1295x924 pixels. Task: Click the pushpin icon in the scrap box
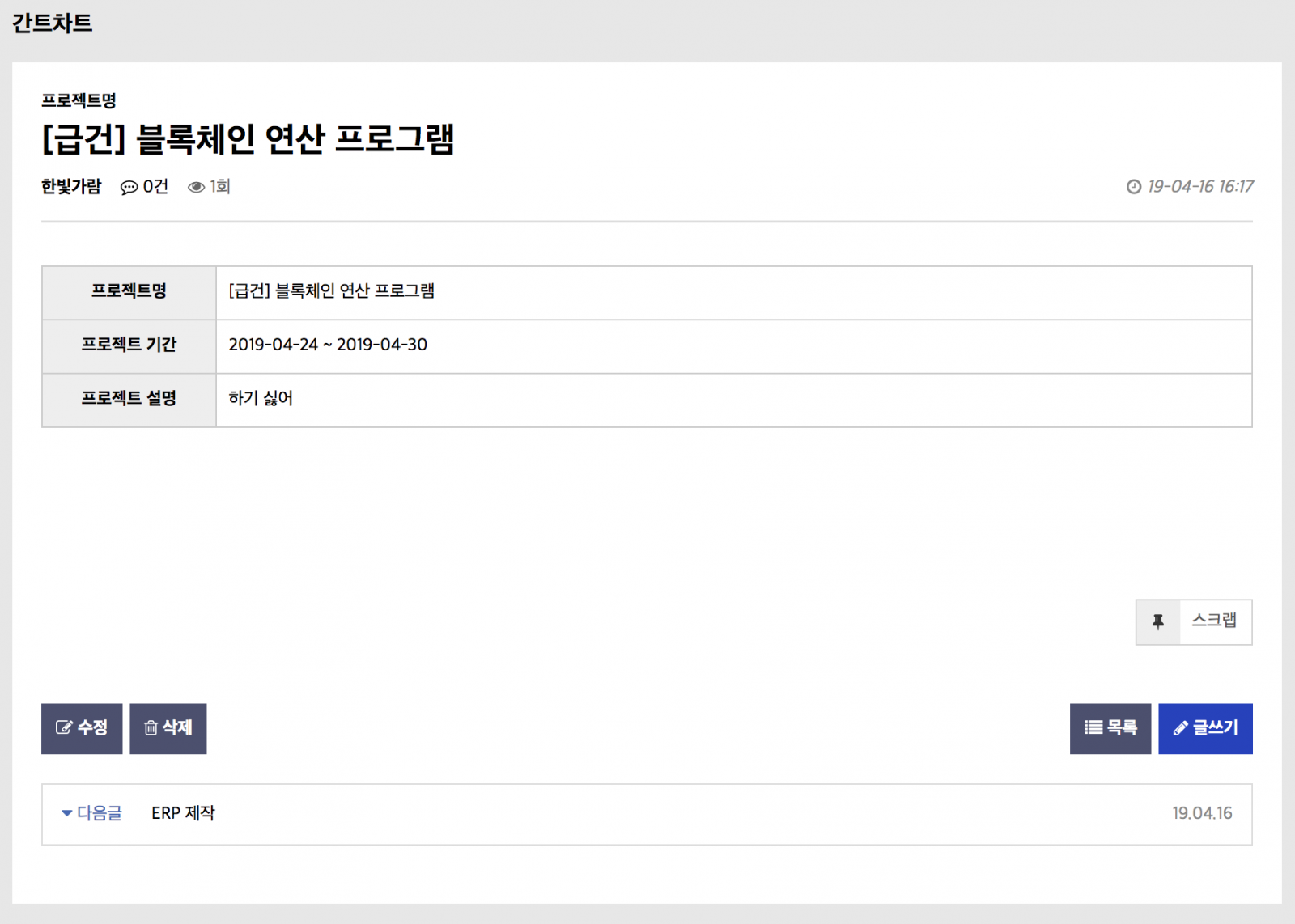coord(1158,621)
